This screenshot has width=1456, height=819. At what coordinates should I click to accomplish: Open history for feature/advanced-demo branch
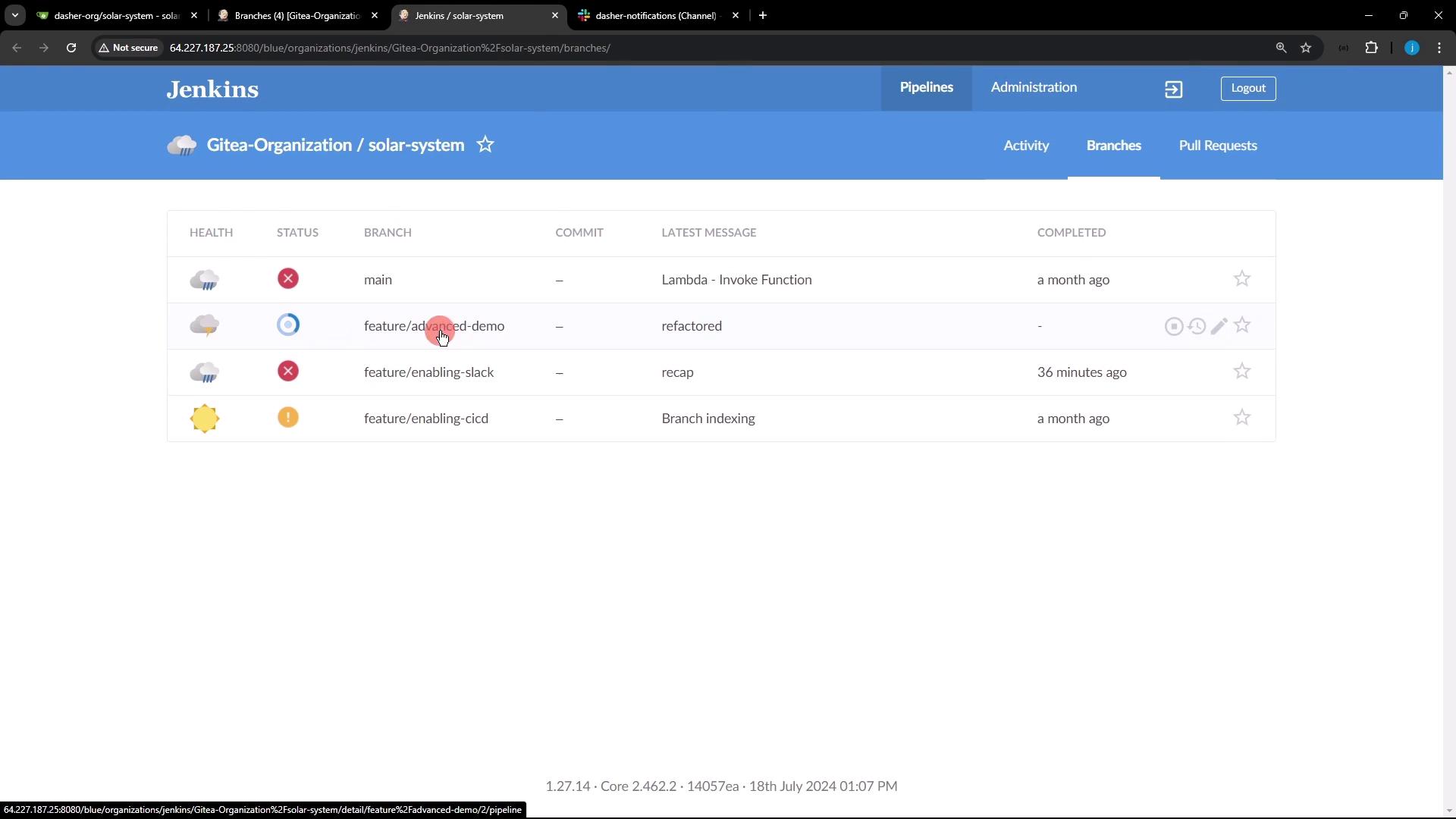[x=1197, y=326]
